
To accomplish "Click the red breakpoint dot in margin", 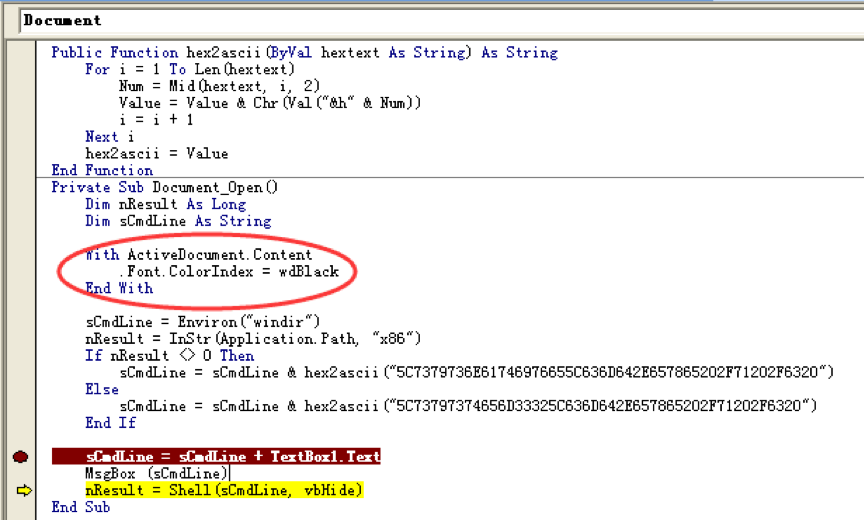I will [x=20, y=457].
